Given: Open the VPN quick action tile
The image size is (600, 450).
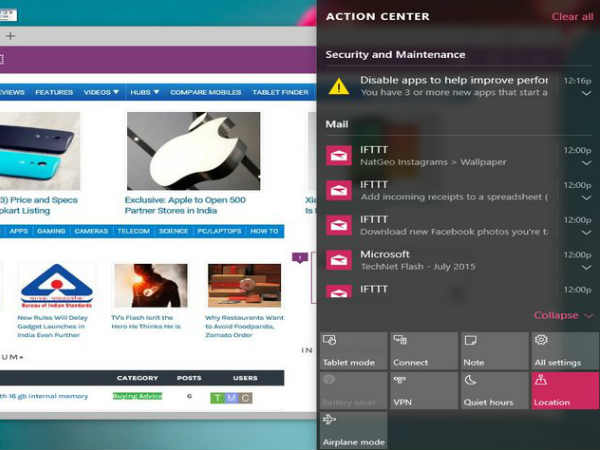Looking at the screenshot, I should pos(423,390).
